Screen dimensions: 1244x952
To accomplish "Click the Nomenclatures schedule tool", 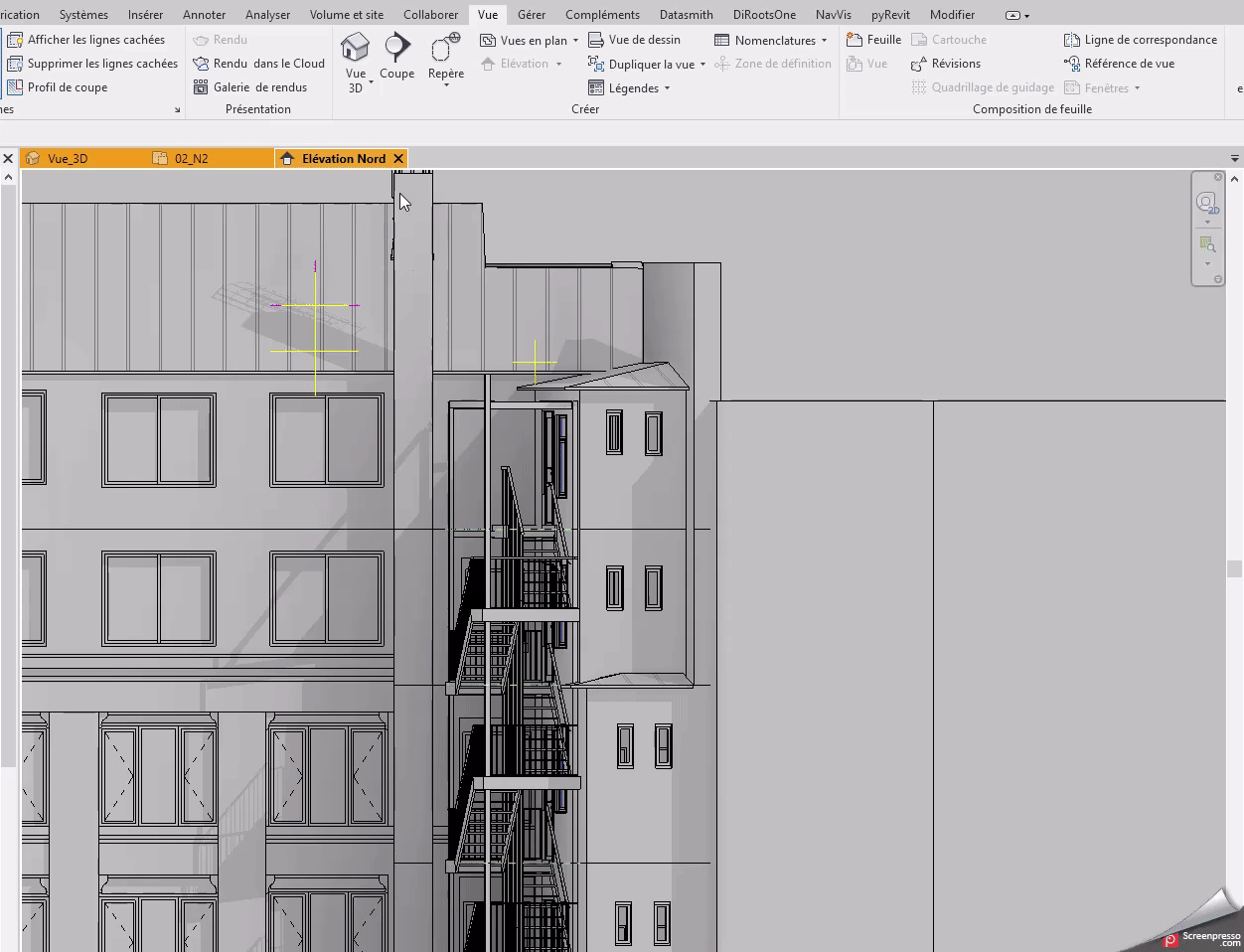I will [765, 40].
